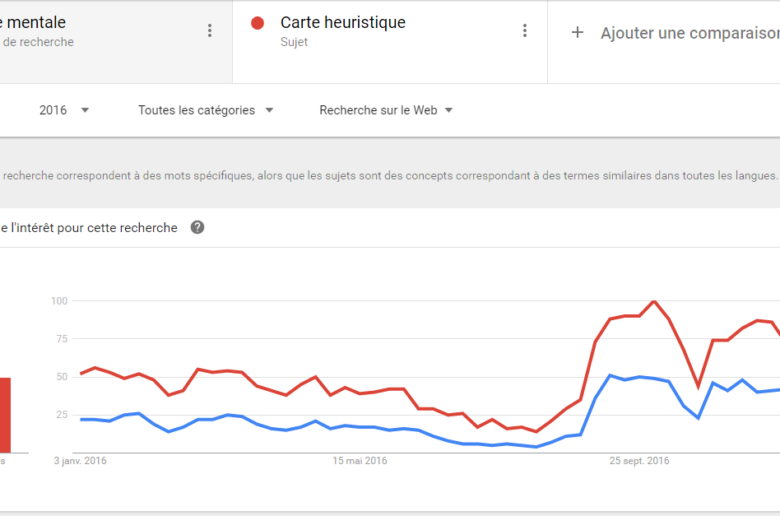Image resolution: width=780 pixels, height=516 pixels.
Task: Open the options menu for the 'mentale' term
Action: [x=209, y=31]
